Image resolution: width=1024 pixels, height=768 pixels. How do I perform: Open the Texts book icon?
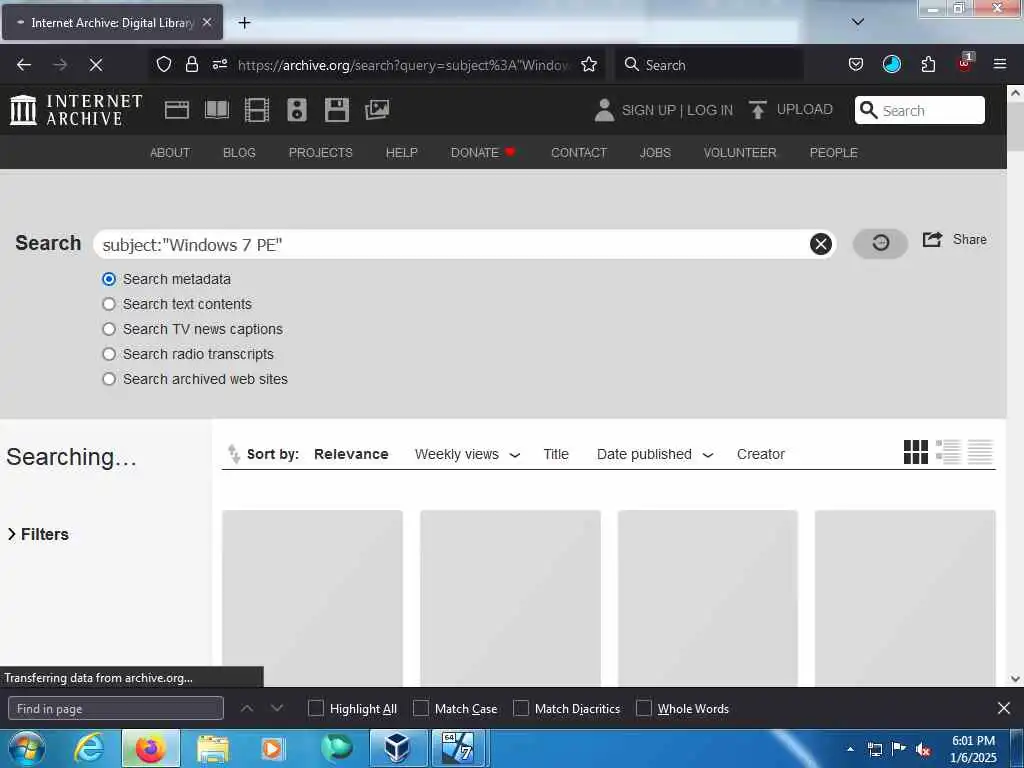pyautogui.click(x=217, y=110)
